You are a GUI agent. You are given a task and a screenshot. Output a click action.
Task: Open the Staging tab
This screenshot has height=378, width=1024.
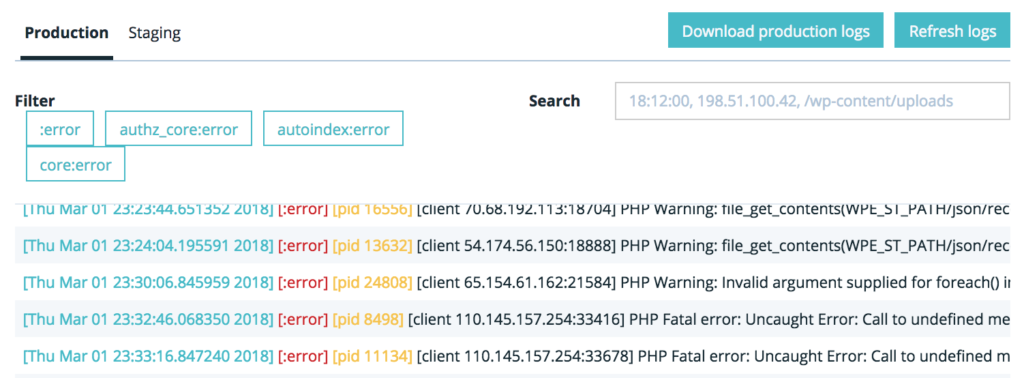click(154, 33)
